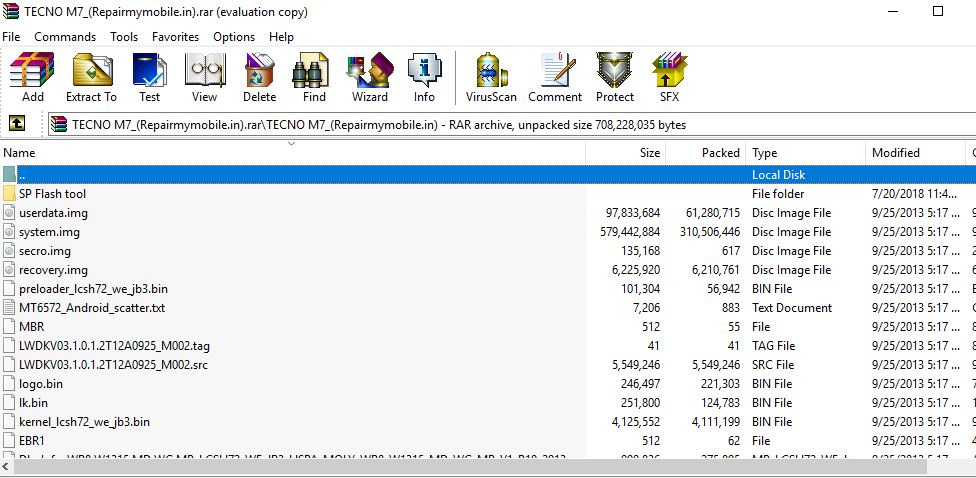Click the Delete toolbar icon
The width and height of the screenshot is (976, 478).
point(259,78)
